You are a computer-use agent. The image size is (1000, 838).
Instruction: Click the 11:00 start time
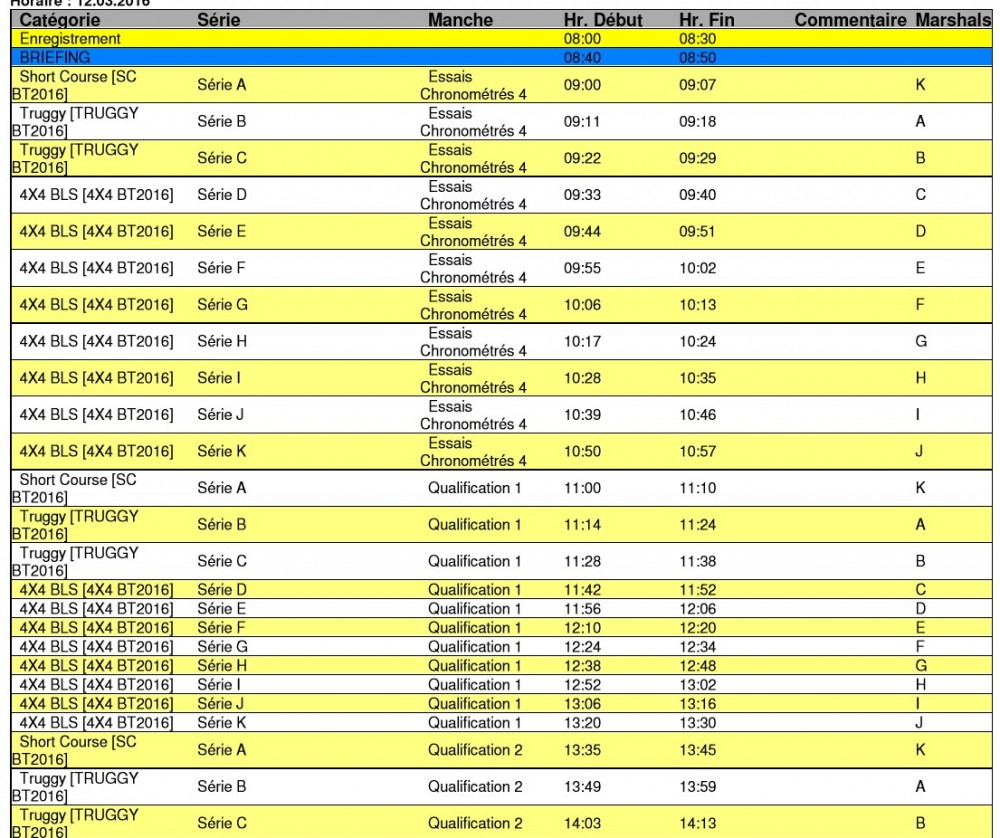(x=582, y=488)
